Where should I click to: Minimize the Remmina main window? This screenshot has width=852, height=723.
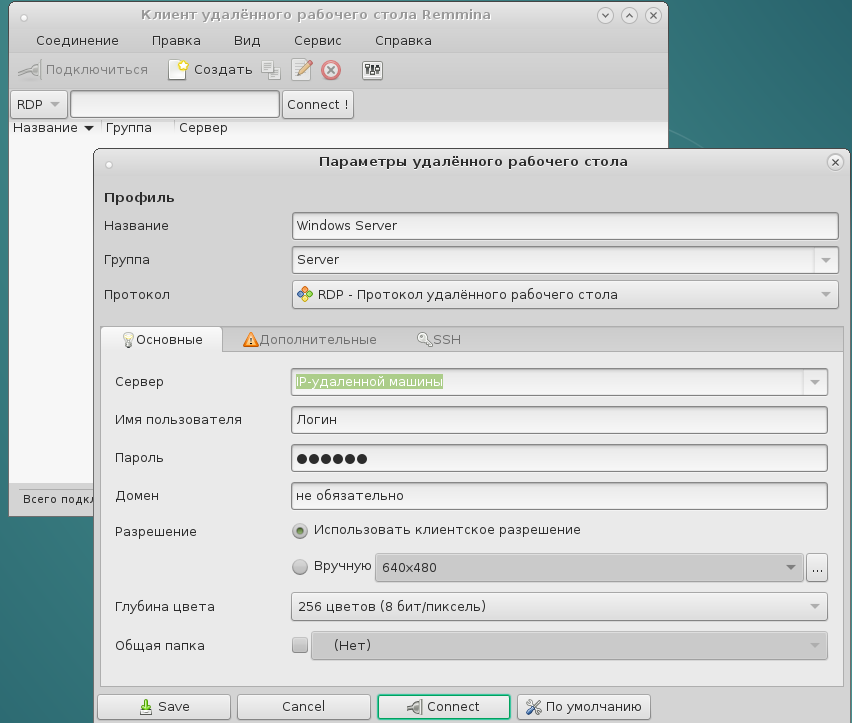605,16
